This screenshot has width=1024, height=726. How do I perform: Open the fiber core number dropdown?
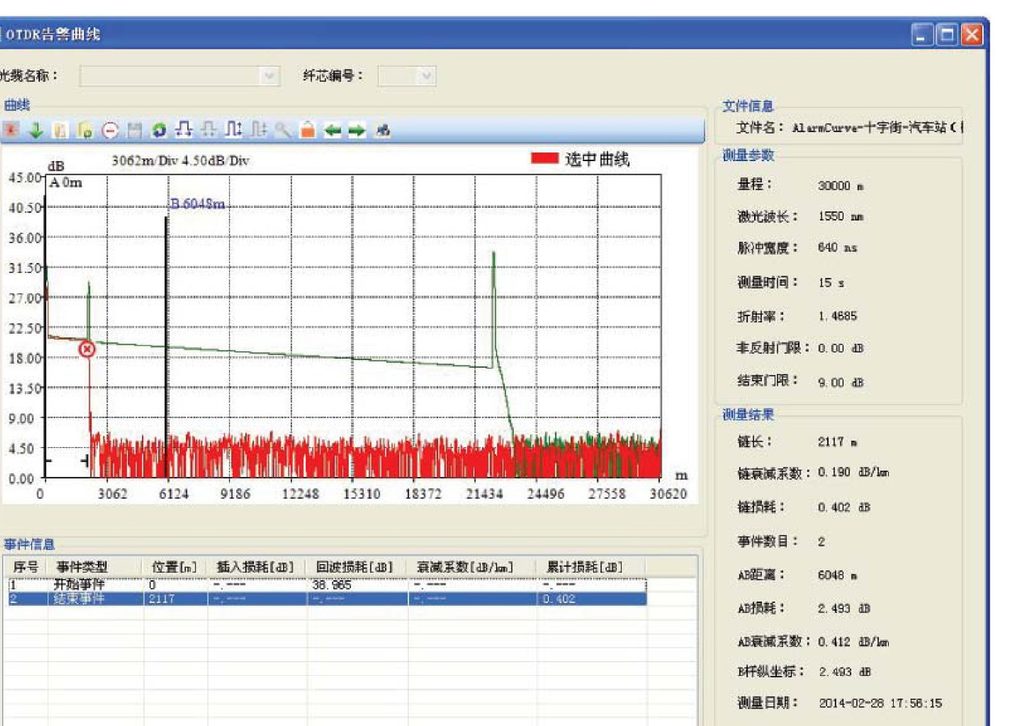tap(426, 76)
